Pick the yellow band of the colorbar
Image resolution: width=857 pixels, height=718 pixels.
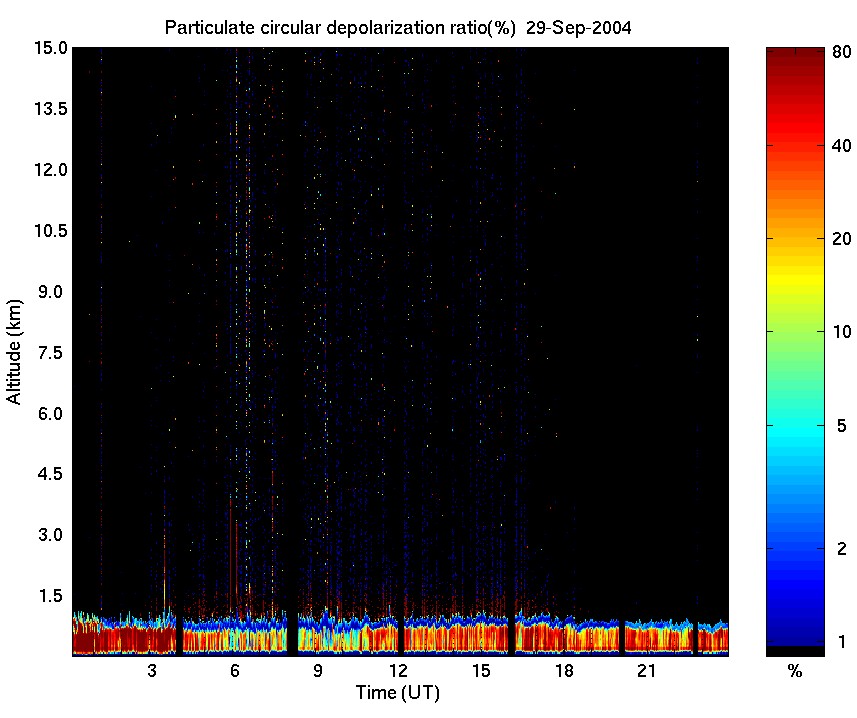[x=795, y=279]
